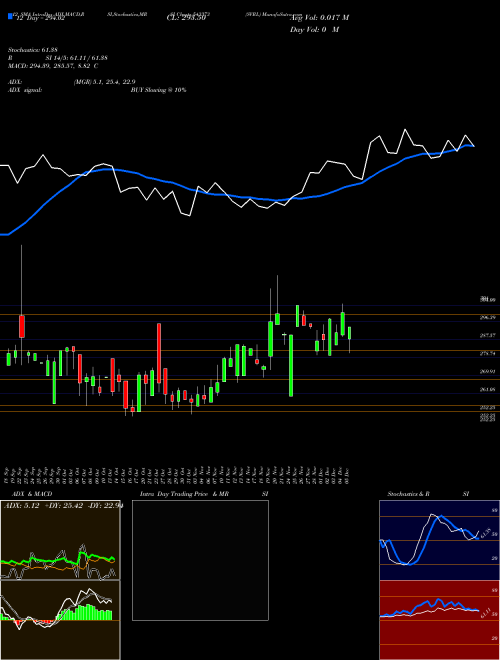Click the ADX indicator mini chart
The image size is (500, 660).
tap(60, 540)
